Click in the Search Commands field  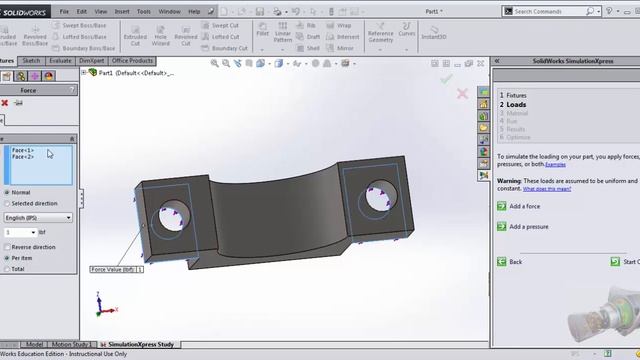click(549, 11)
